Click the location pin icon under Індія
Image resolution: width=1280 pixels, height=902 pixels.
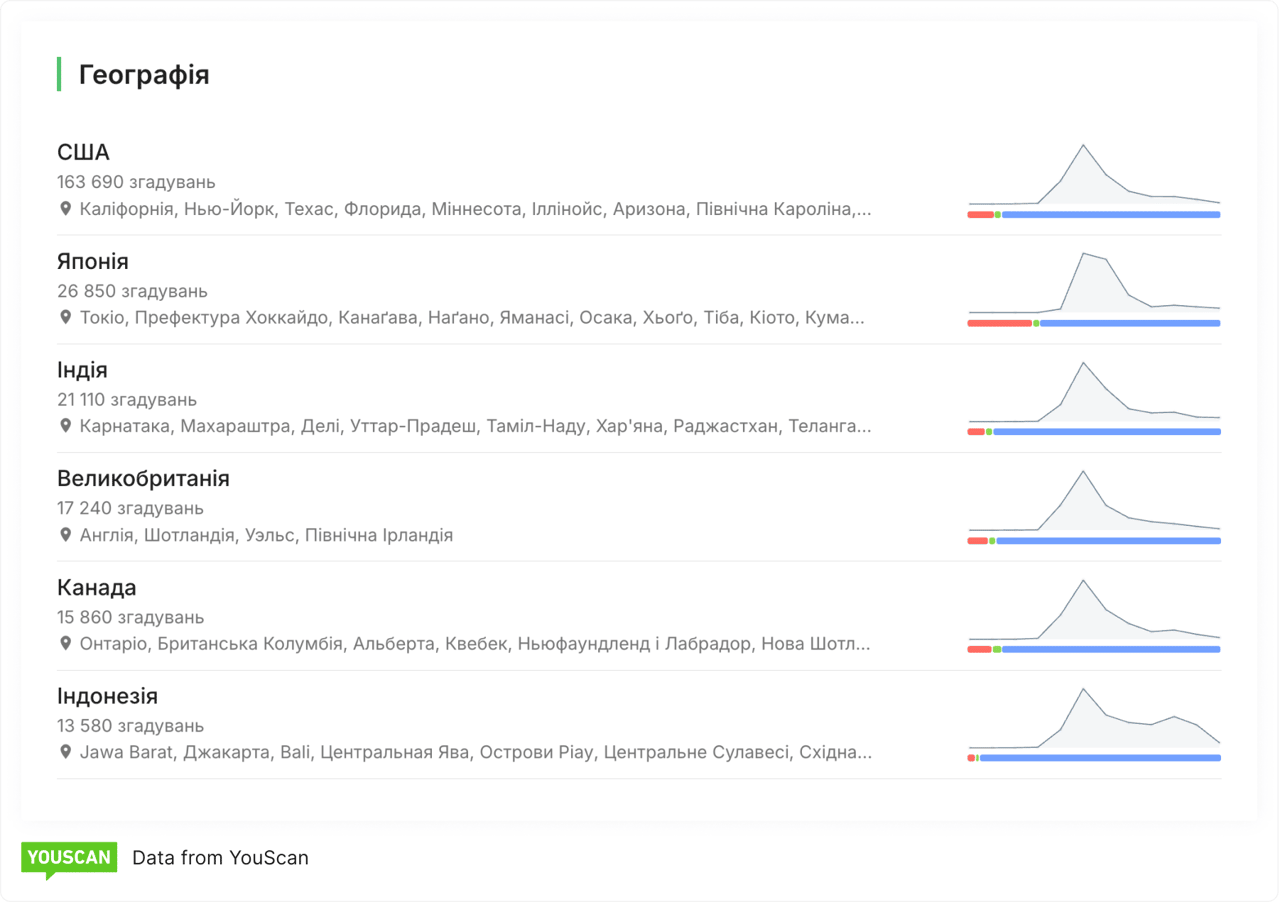66,426
